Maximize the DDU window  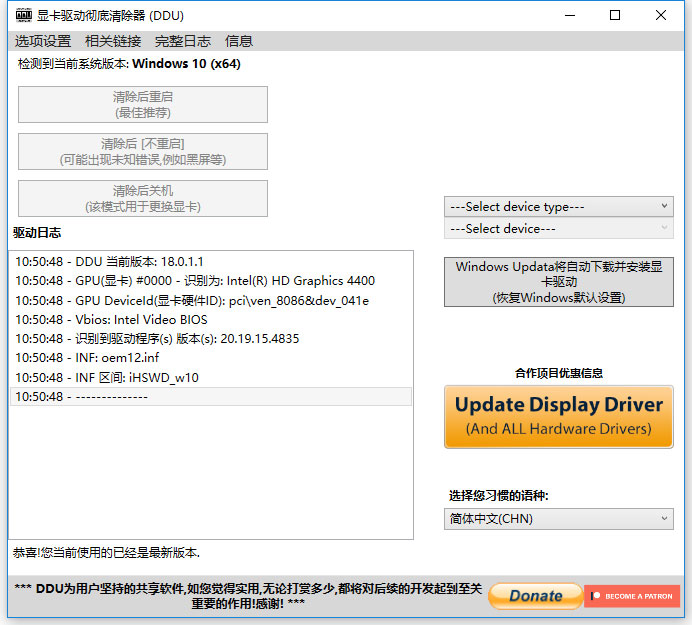[615, 15]
